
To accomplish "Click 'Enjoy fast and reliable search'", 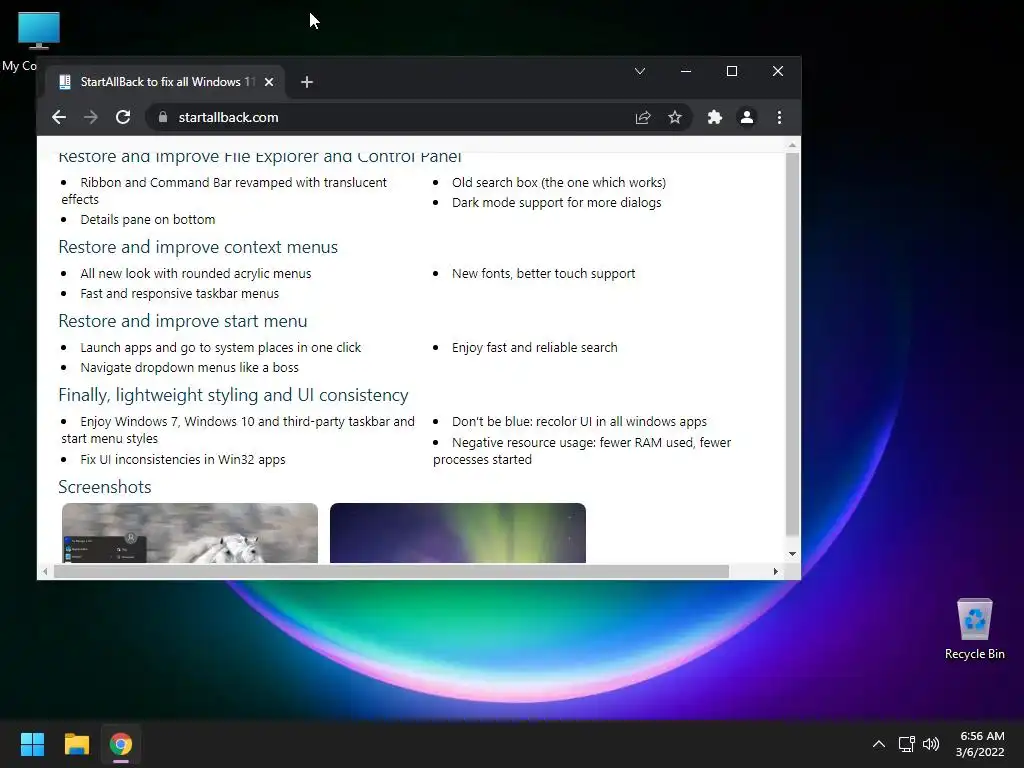I will click(x=534, y=347).
